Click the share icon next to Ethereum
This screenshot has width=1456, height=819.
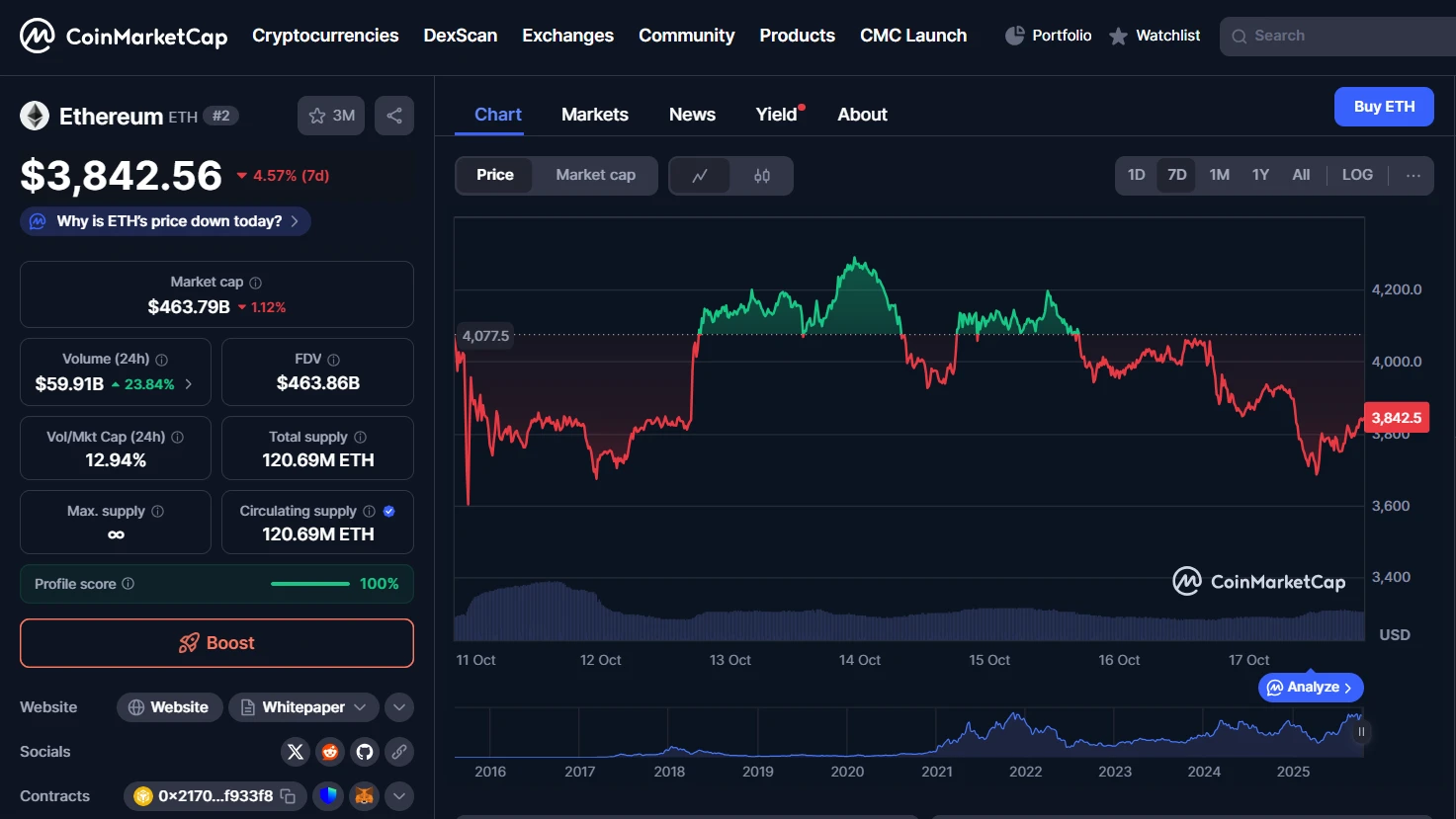394,116
